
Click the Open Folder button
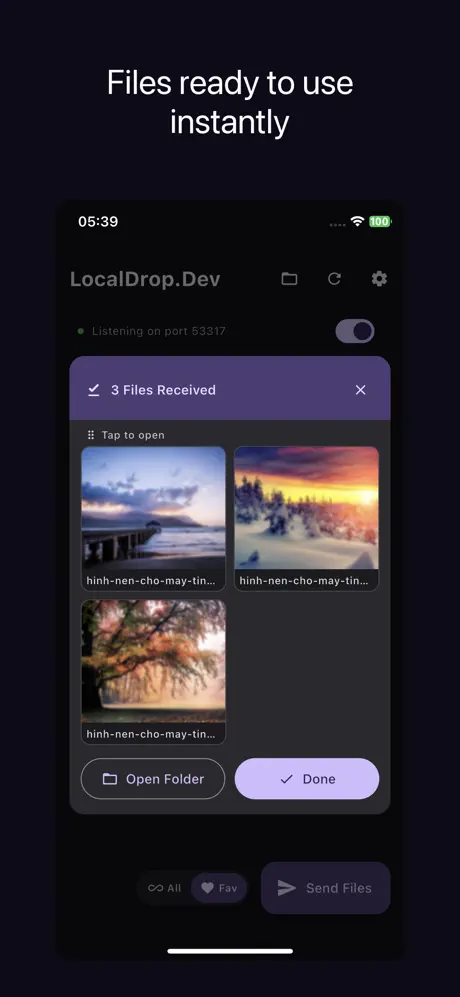(x=153, y=779)
